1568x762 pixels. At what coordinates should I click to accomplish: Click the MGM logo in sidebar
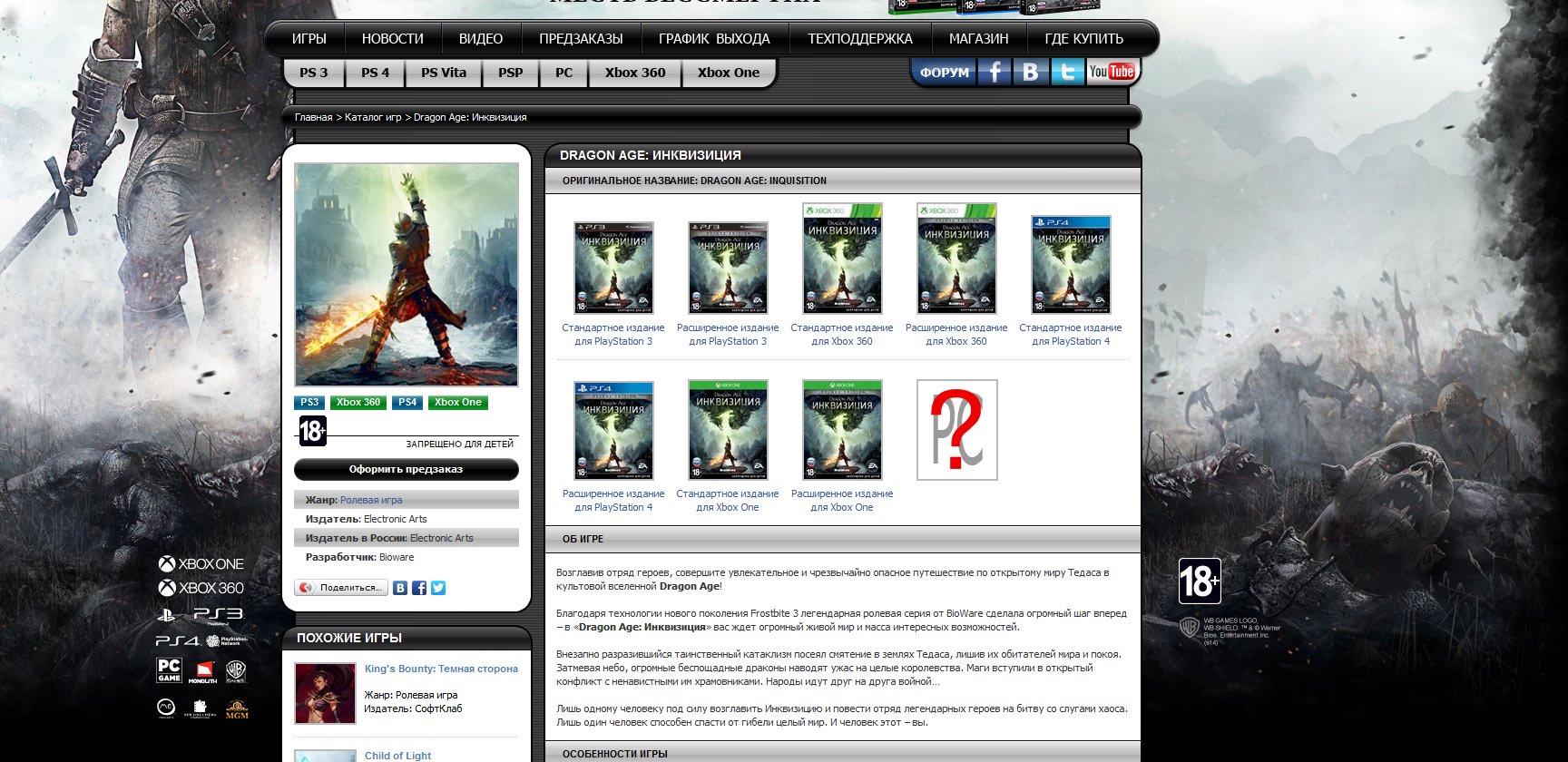point(237,709)
